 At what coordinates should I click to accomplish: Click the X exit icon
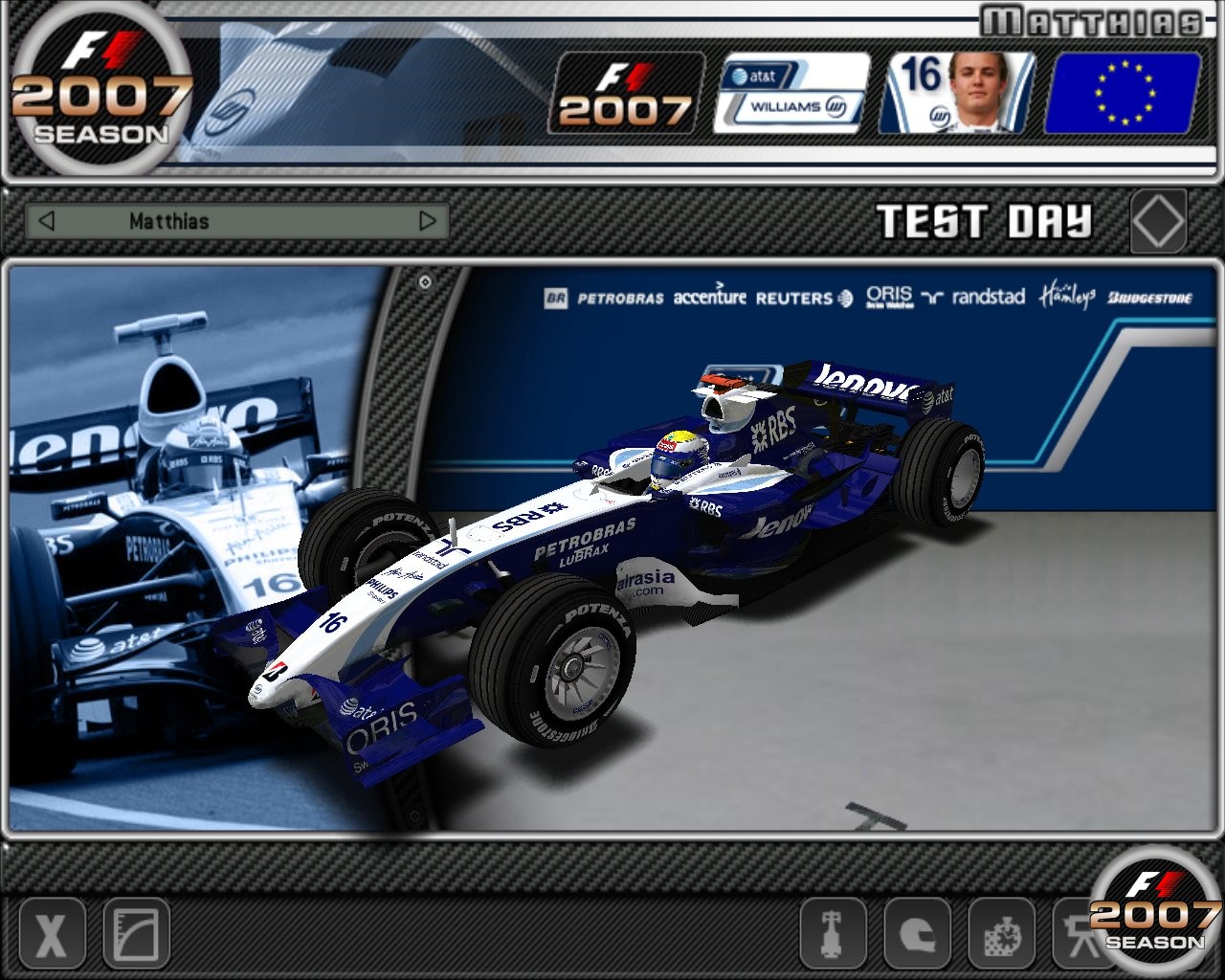[x=52, y=932]
